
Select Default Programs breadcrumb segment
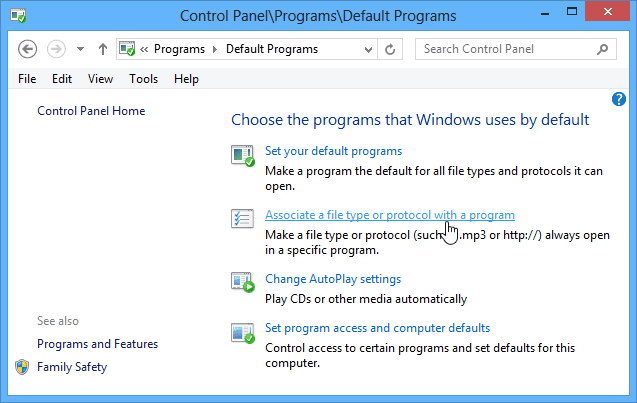tap(272, 49)
